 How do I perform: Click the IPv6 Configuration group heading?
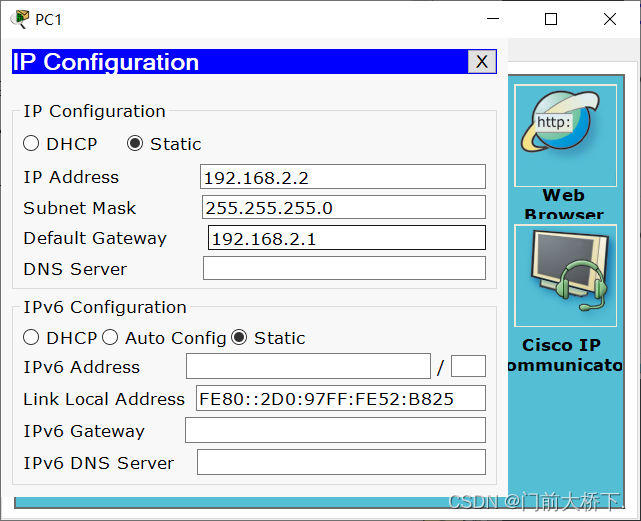[105, 307]
